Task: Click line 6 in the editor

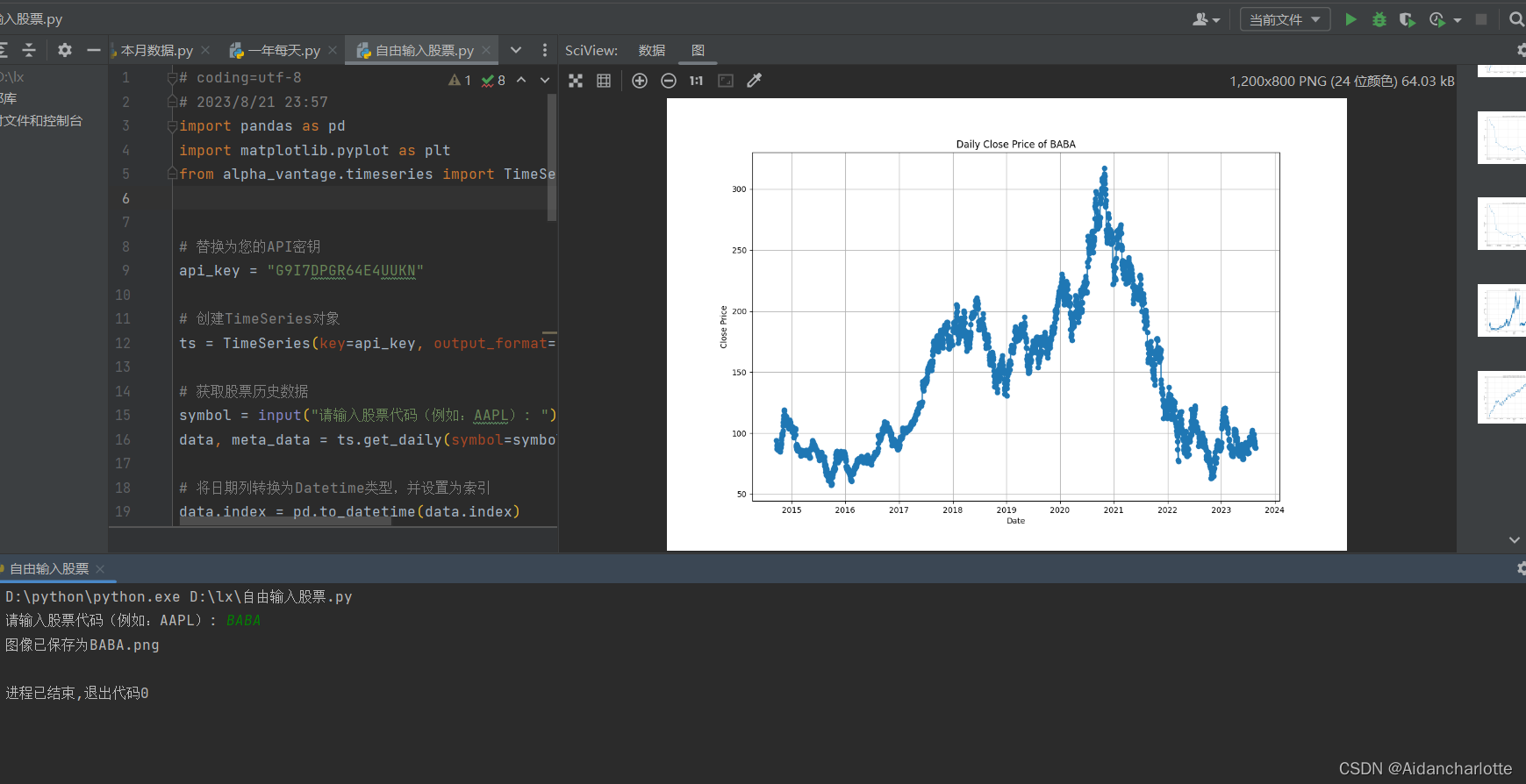Action: point(365,198)
